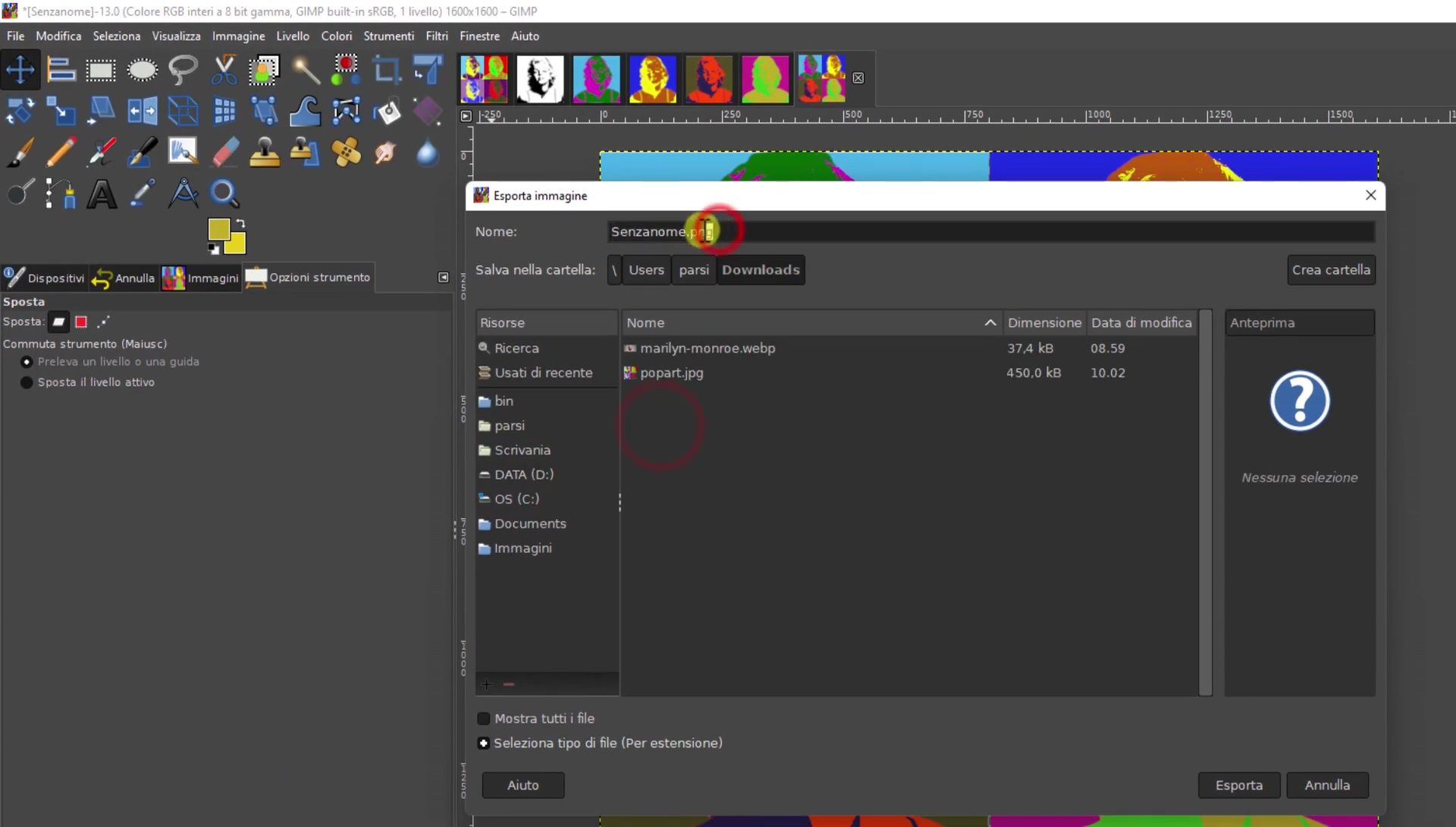Screen dimensions: 1456x827
Task: Switch to black-and-white portrait image tab
Action: coord(541,78)
